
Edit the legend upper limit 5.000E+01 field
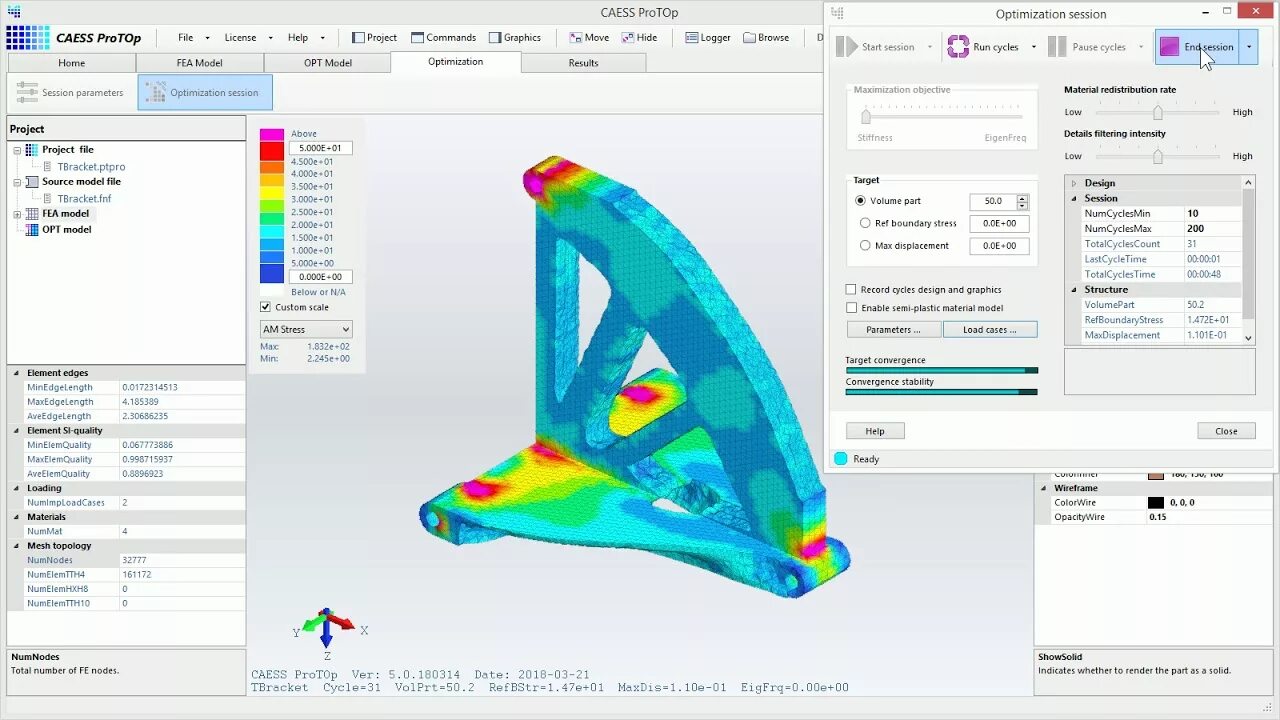[x=320, y=148]
